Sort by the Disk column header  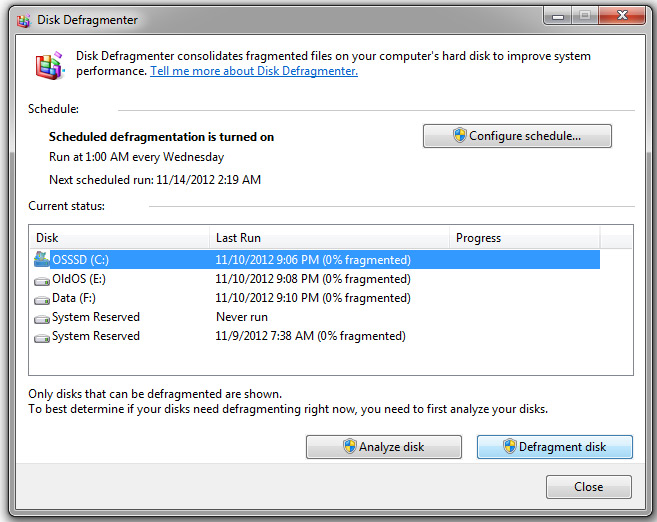(119, 238)
